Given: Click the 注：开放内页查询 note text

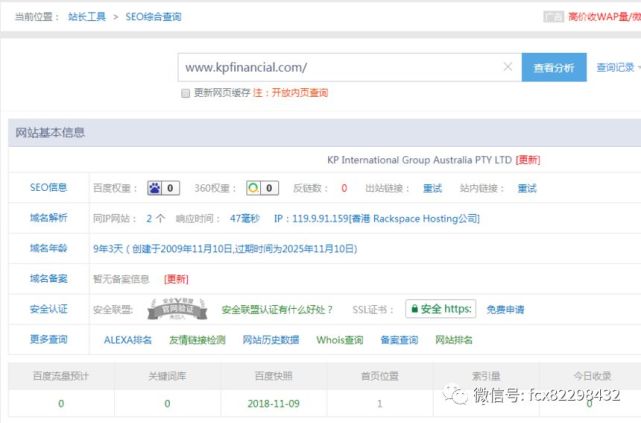Looking at the screenshot, I should point(291,93).
